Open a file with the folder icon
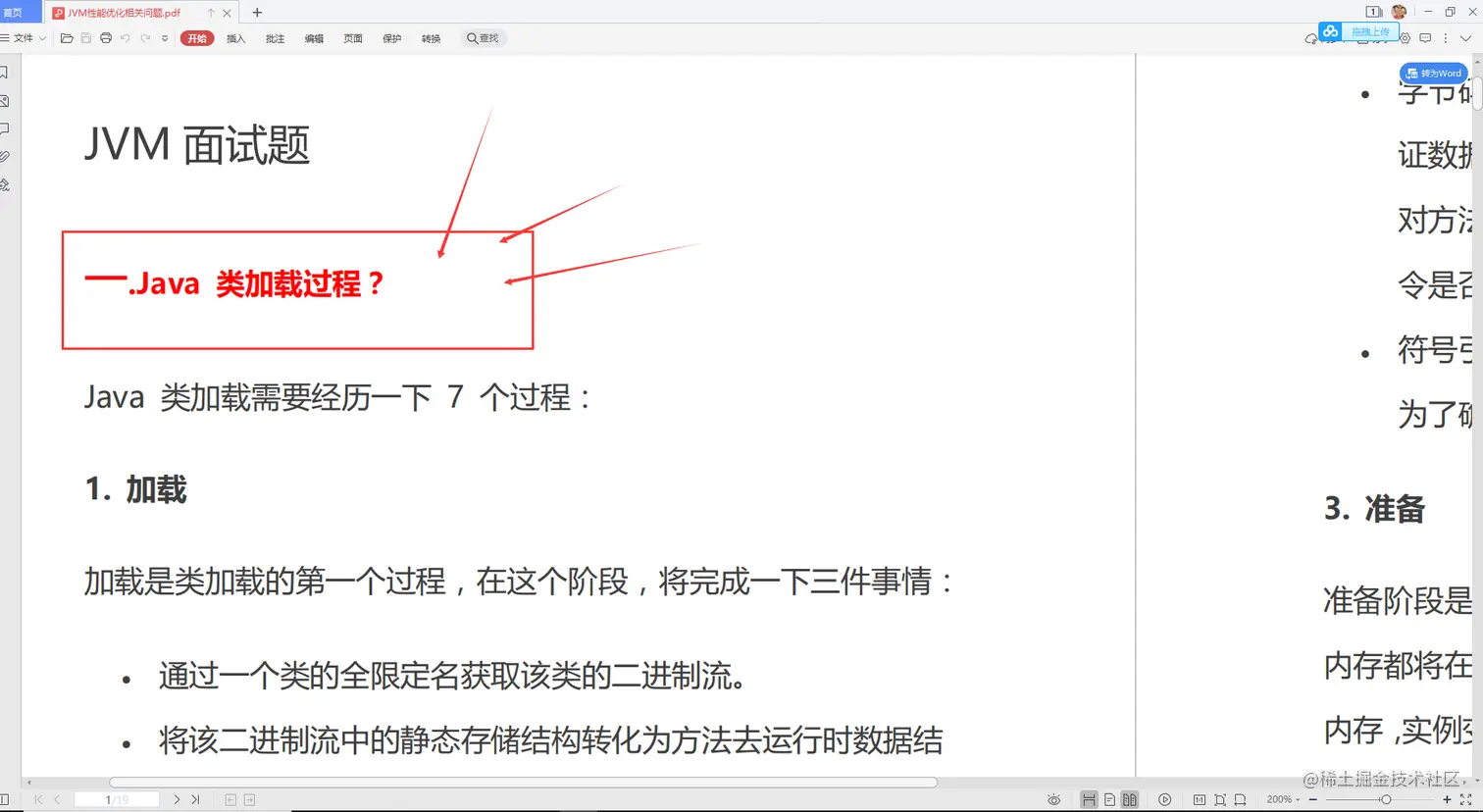This screenshot has height=812, width=1483. [66, 38]
